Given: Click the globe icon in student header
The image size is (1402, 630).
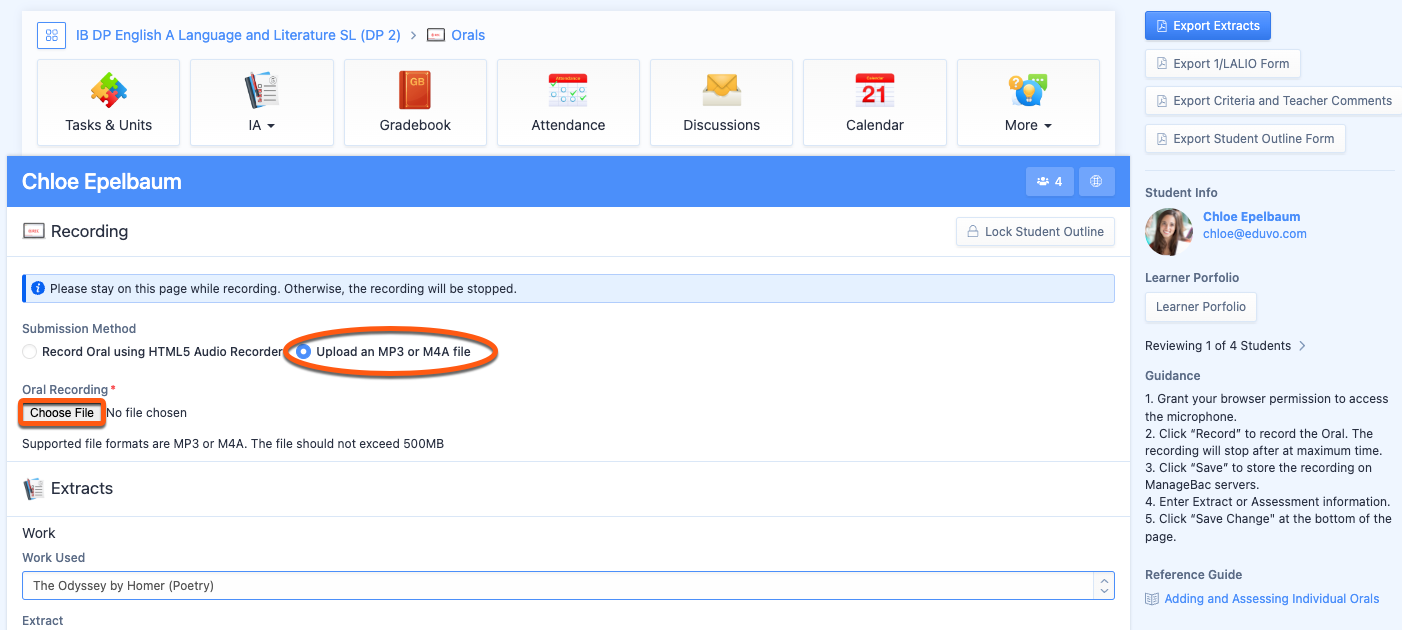Looking at the screenshot, I should tap(1096, 182).
